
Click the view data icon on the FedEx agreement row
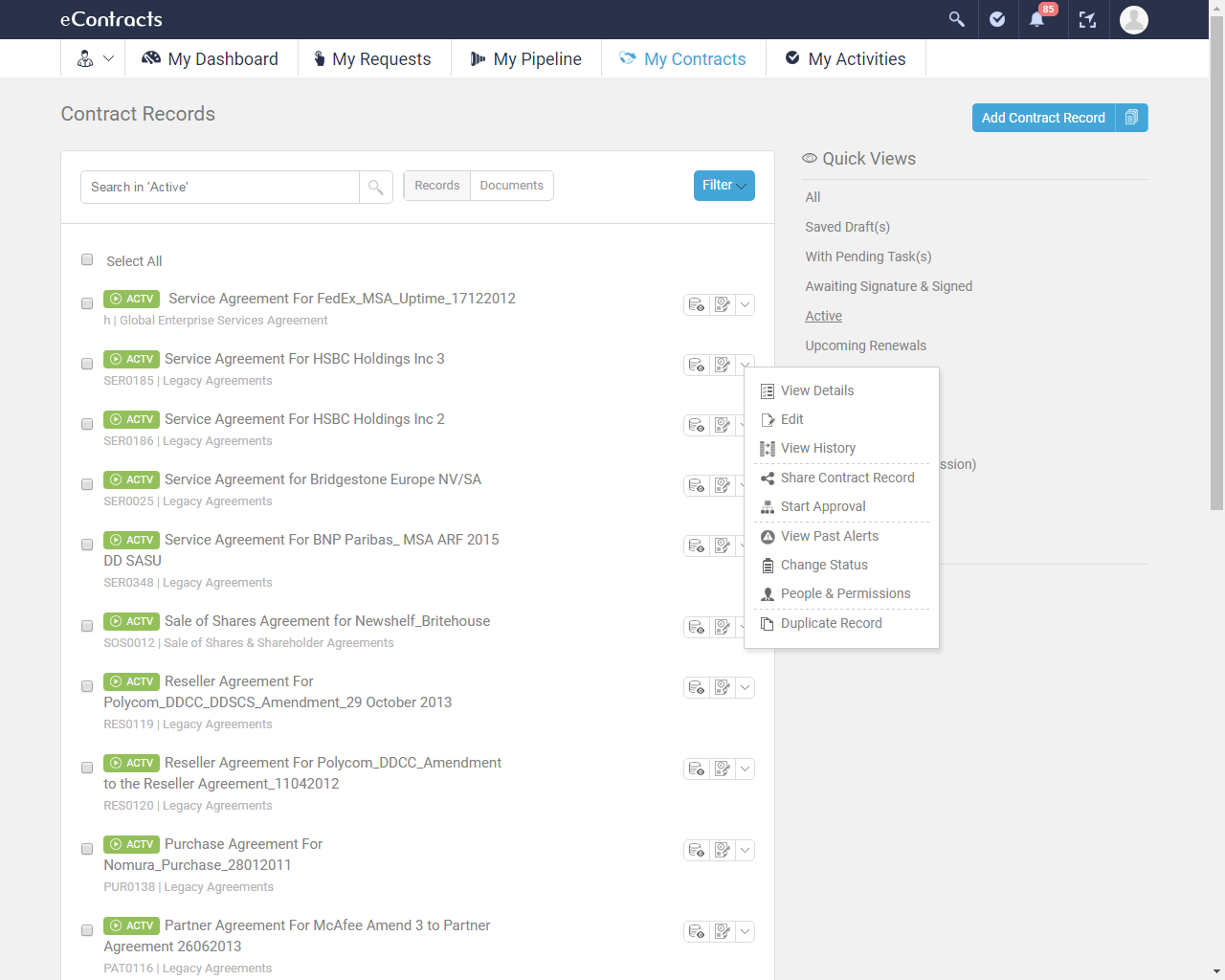click(696, 304)
